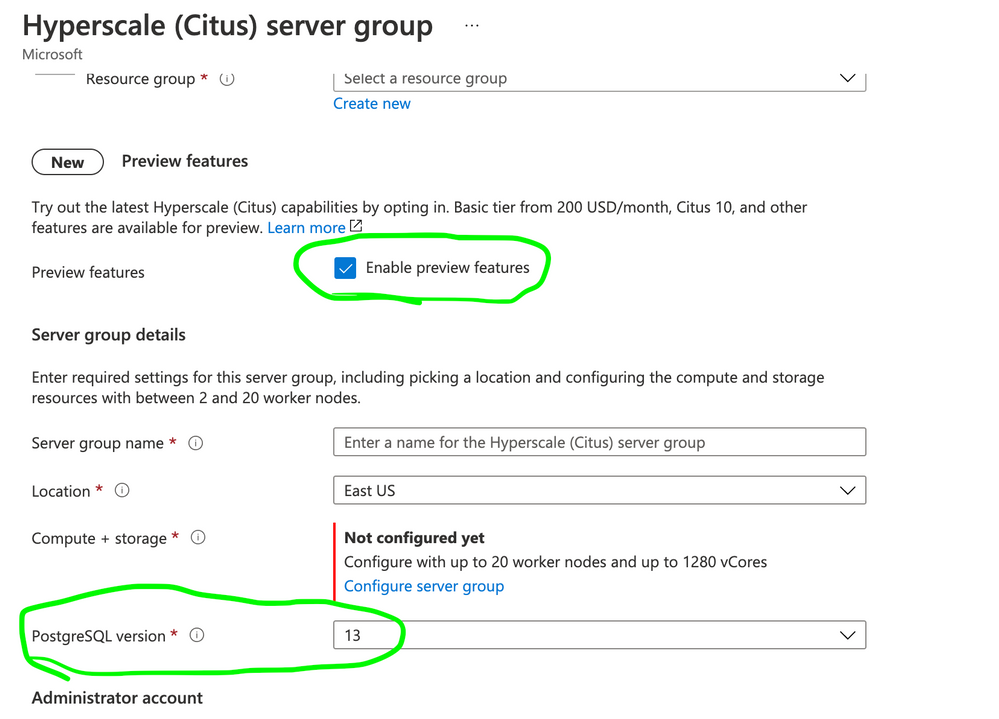The height and width of the screenshot is (719, 999).
Task: Open the PostgreSQL version dropdown
Action: coord(847,635)
